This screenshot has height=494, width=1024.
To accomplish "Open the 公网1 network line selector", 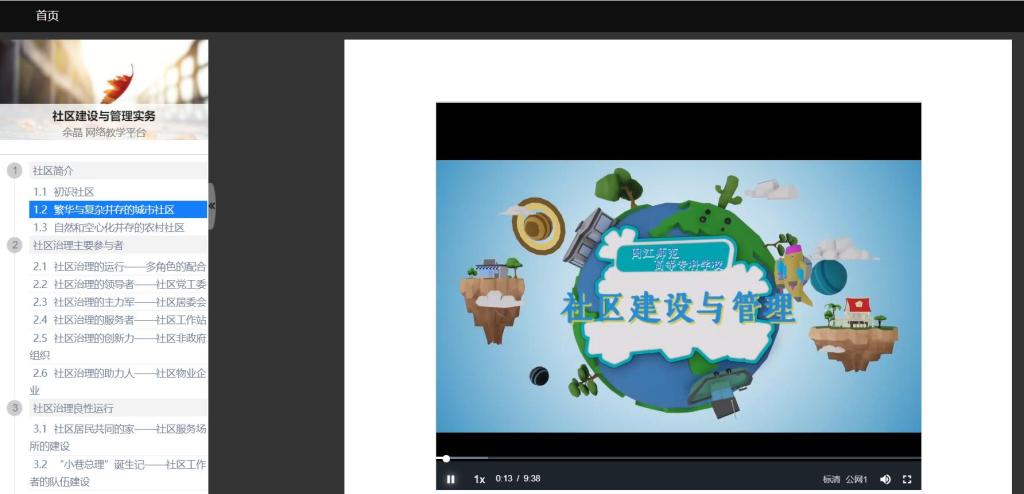I will 857,479.
